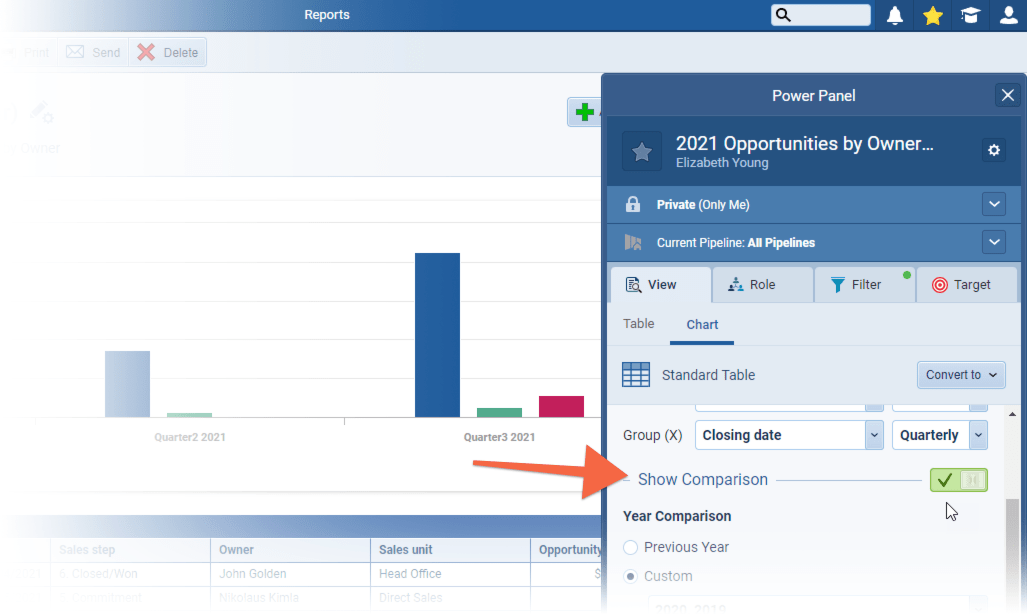Image resolution: width=1027 pixels, height=614 pixels.
Task: Open the user profile icon
Action: click(1008, 15)
